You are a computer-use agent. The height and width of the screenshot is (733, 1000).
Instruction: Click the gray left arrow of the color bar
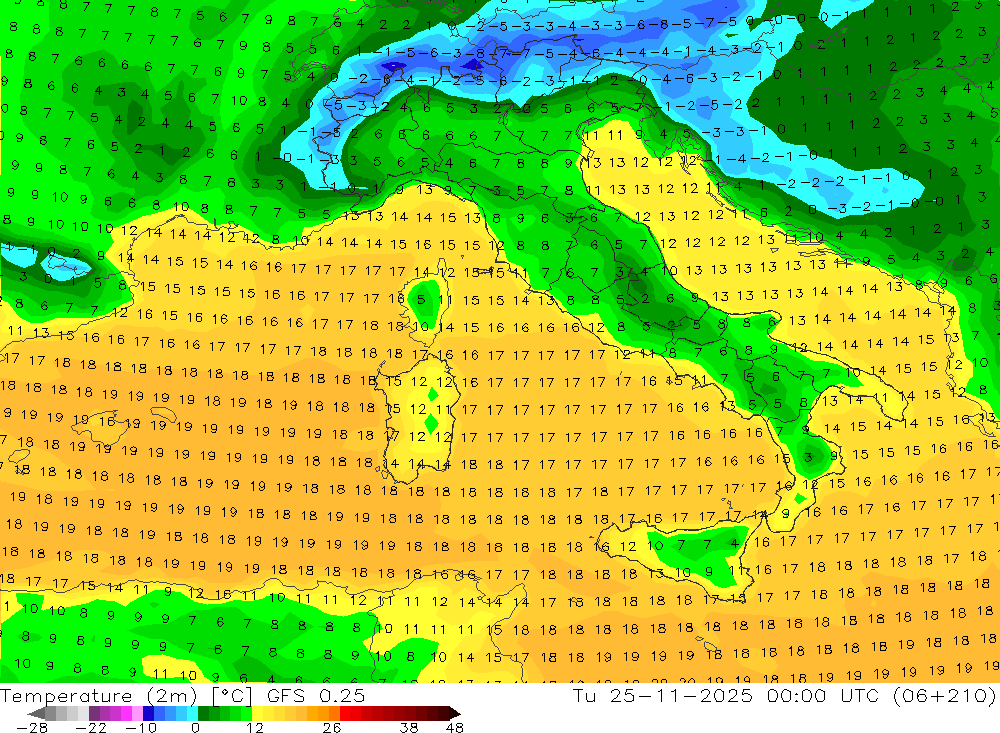click(36, 713)
